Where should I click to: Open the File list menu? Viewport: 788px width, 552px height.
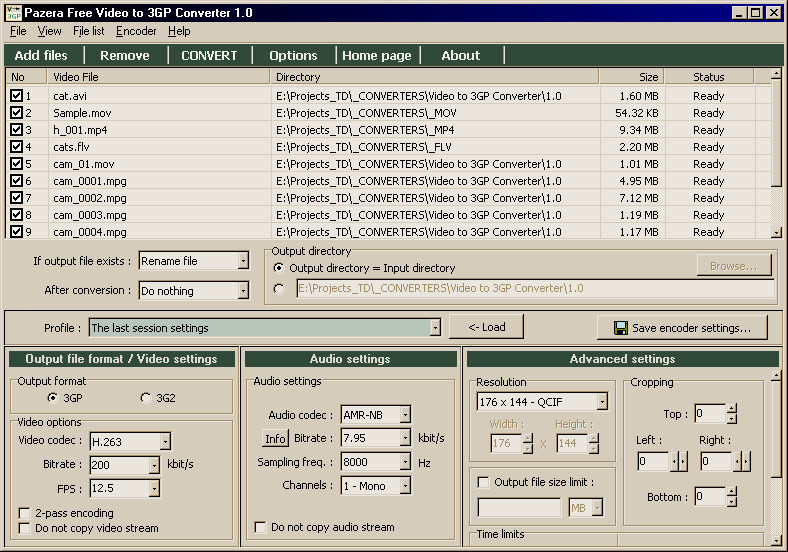click(88, 31)
